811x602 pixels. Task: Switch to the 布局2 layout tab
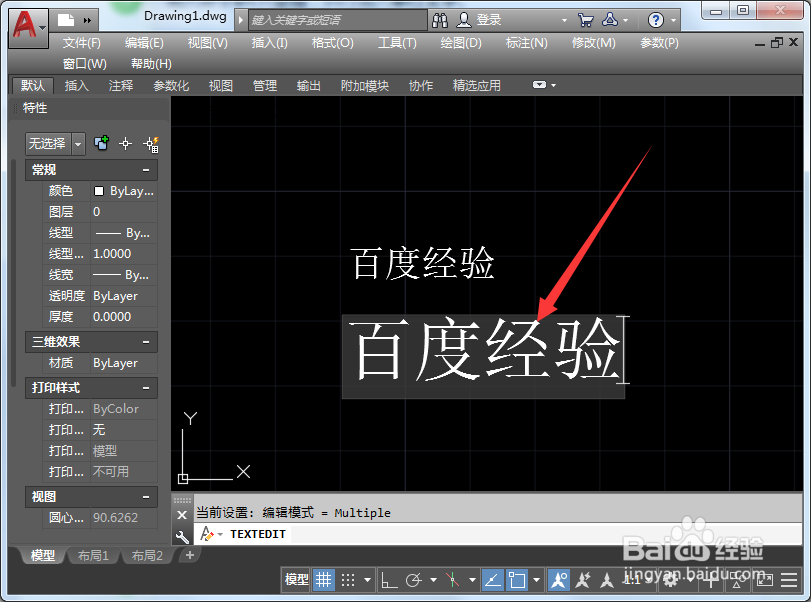(147, 555)
